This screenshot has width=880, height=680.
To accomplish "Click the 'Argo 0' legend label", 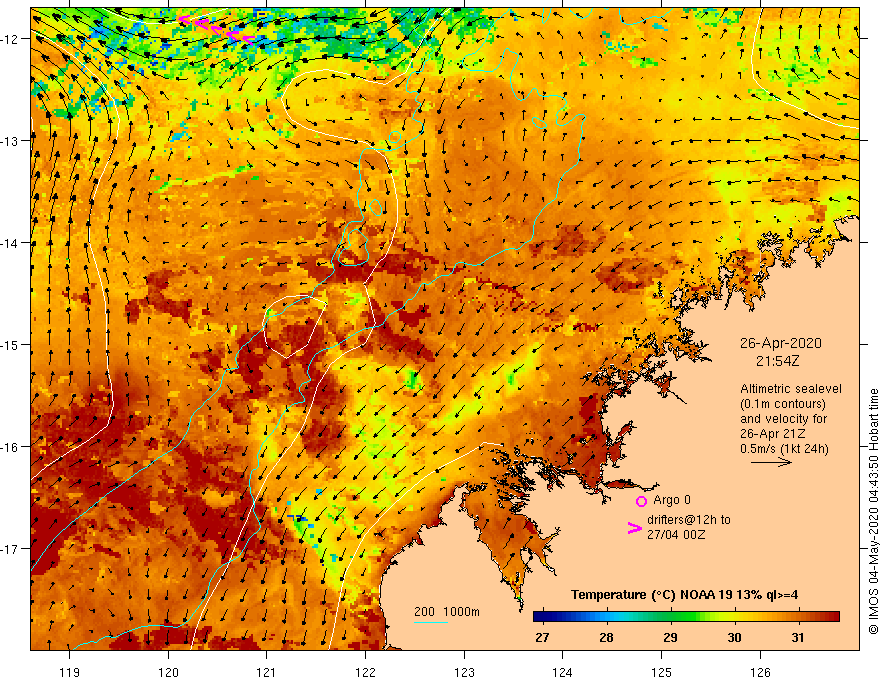I will point(672,500).
